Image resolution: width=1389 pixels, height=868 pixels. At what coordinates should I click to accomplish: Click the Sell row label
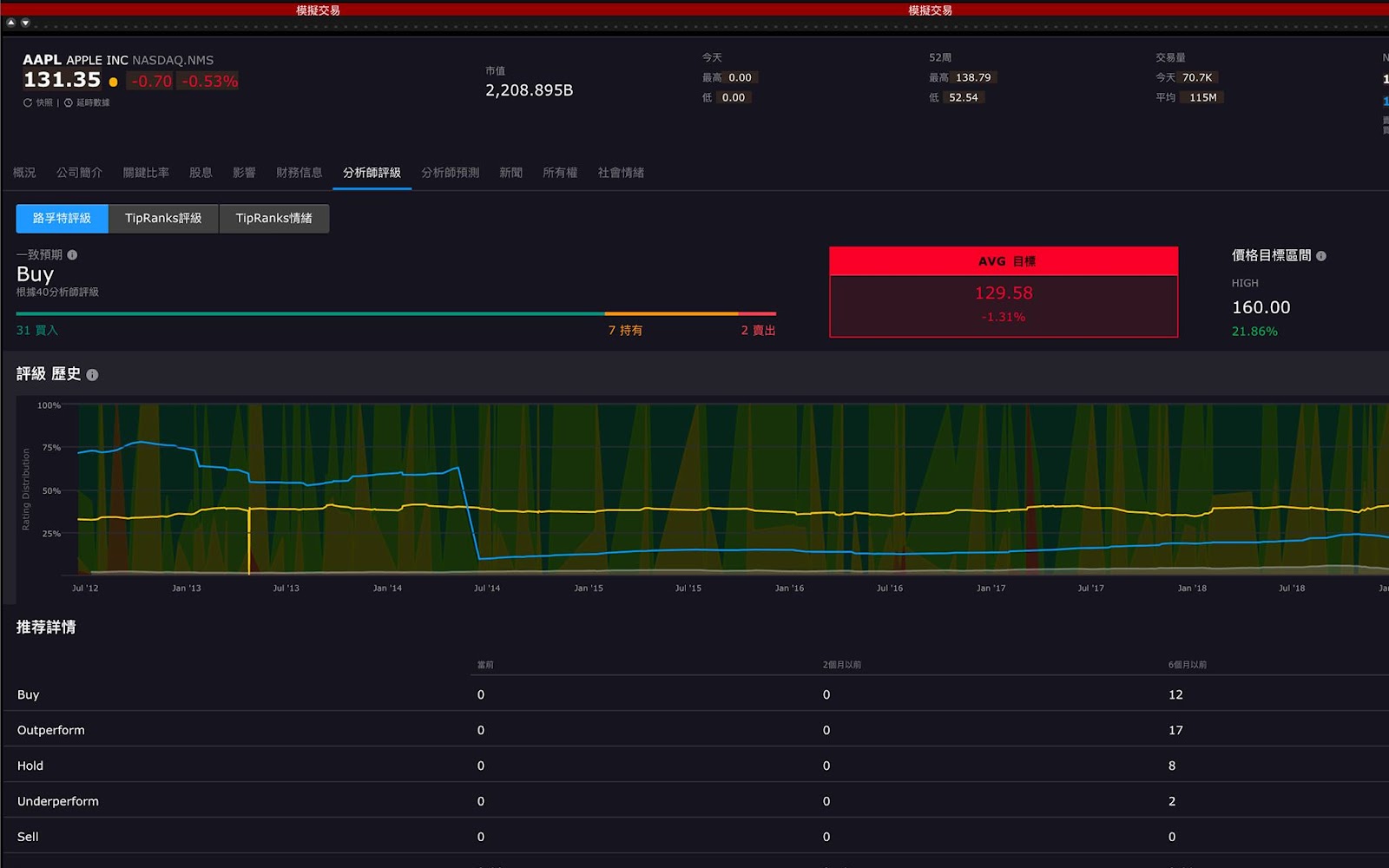pos(28,838)
